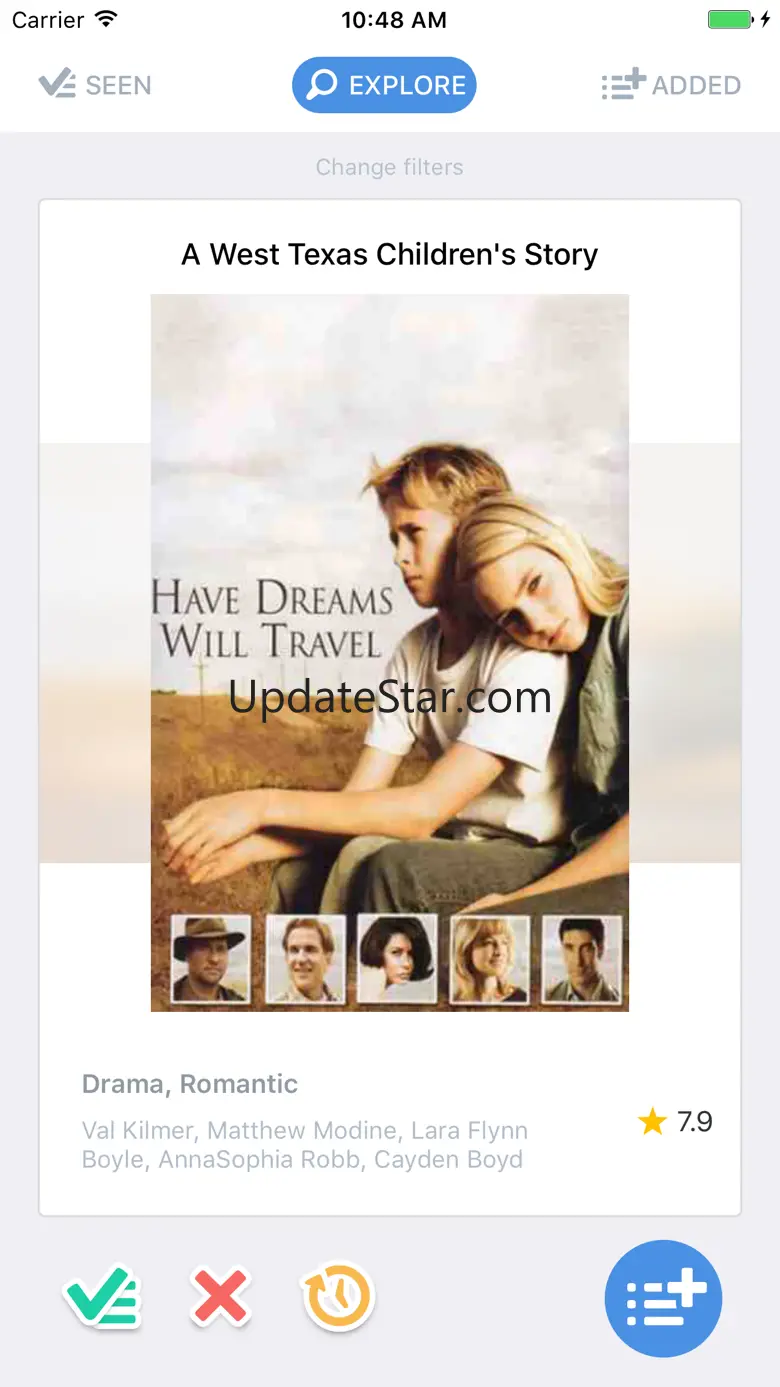Mark movie as seen with green checkmark

[x=103, y=1297]
